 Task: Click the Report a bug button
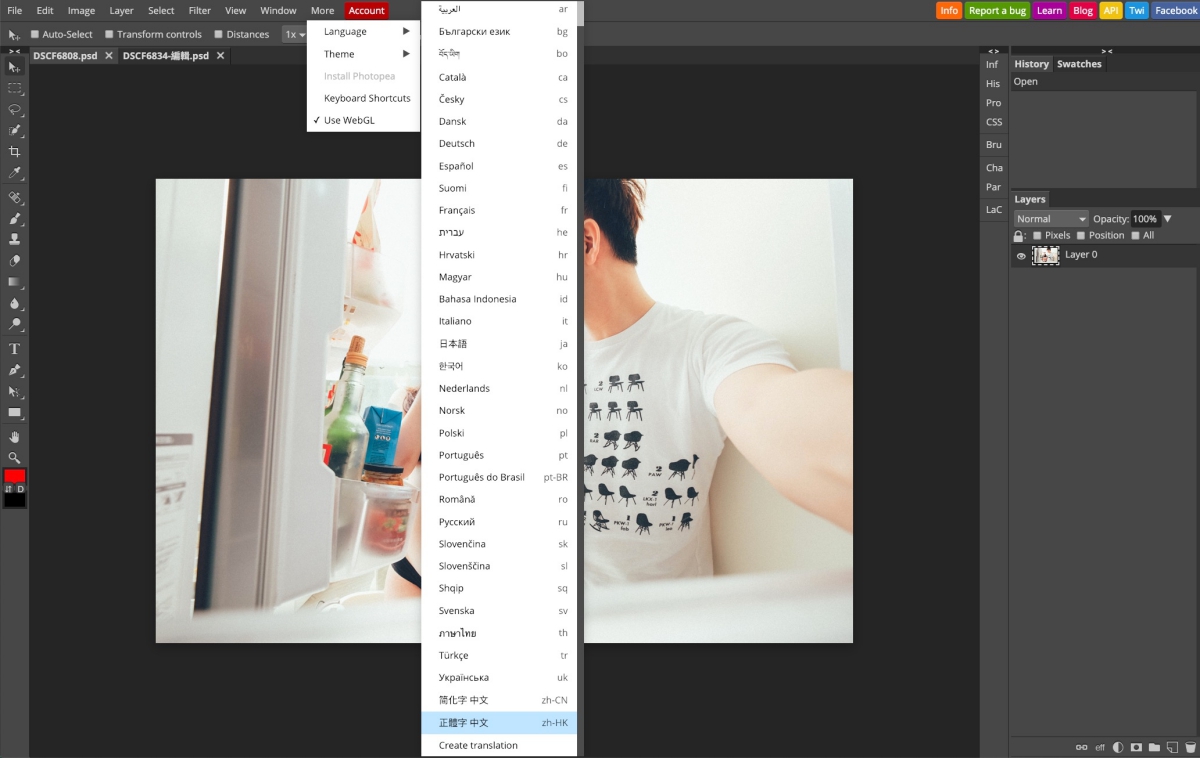tap(997, 10)
